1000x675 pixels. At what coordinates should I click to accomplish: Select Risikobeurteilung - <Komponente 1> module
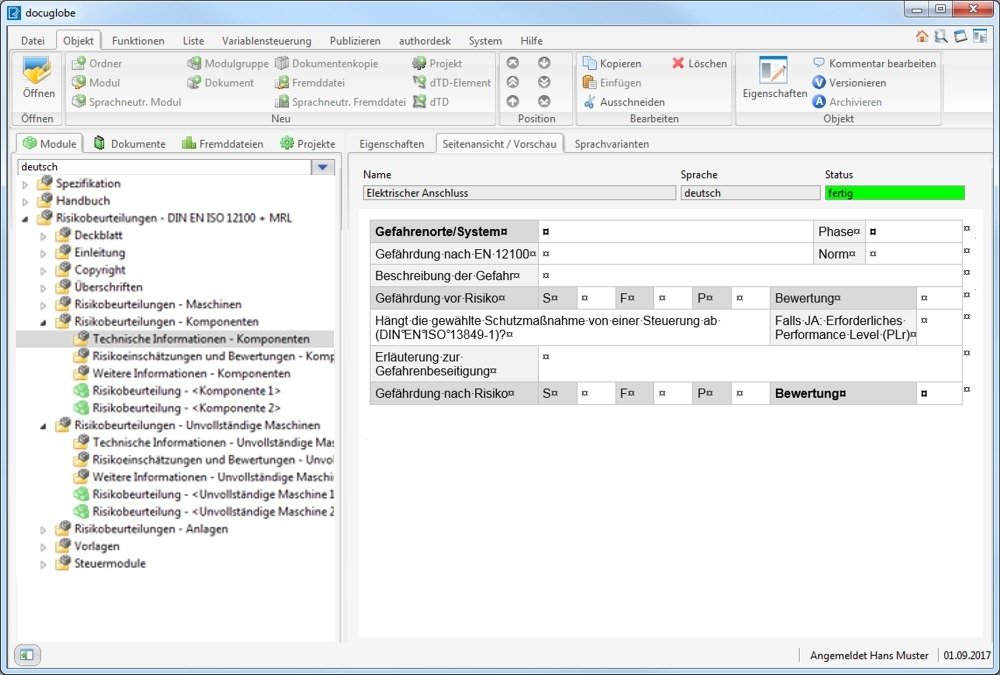(186, 390)
